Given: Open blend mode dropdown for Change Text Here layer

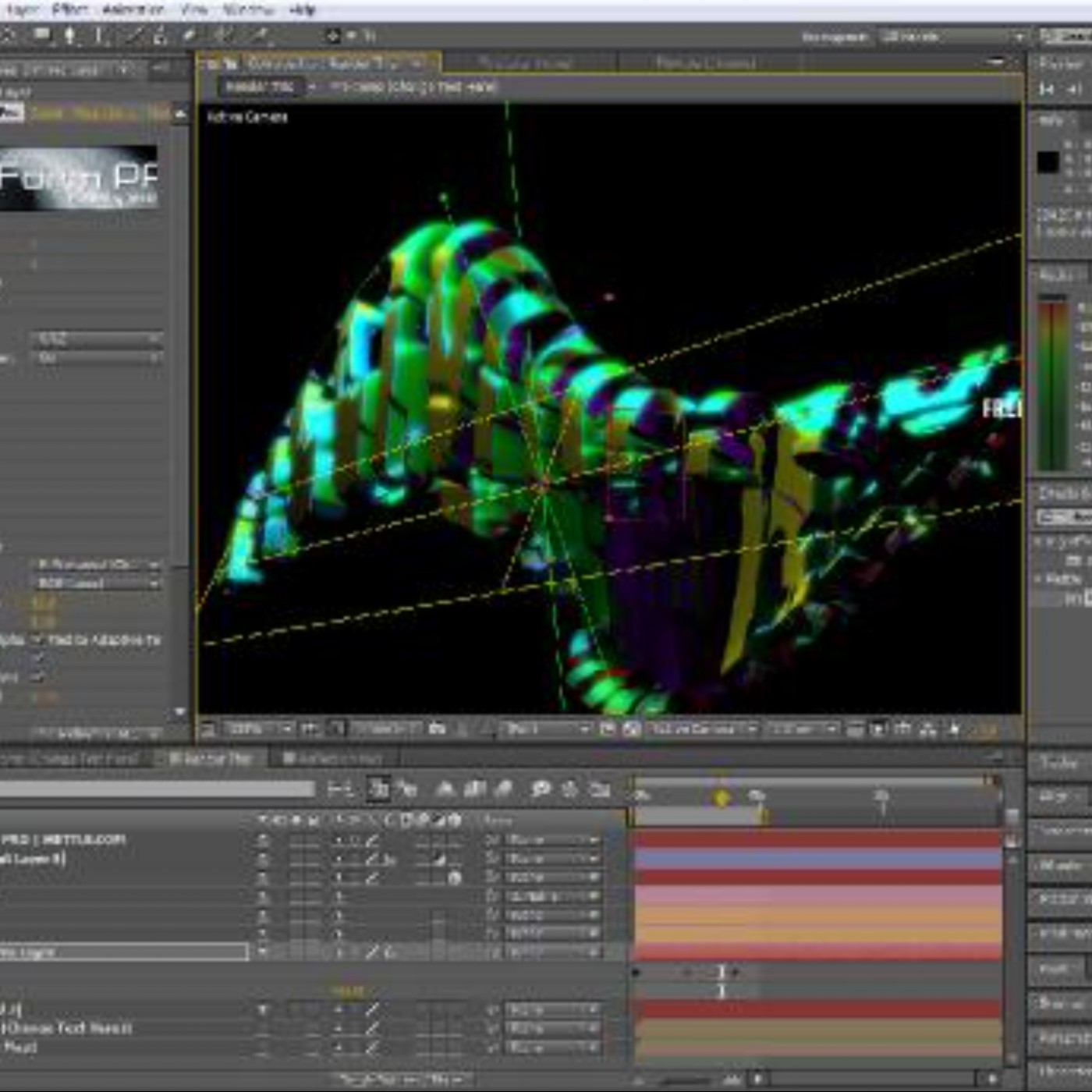Looking at the screenshot, I should [x=552, y=1029].
